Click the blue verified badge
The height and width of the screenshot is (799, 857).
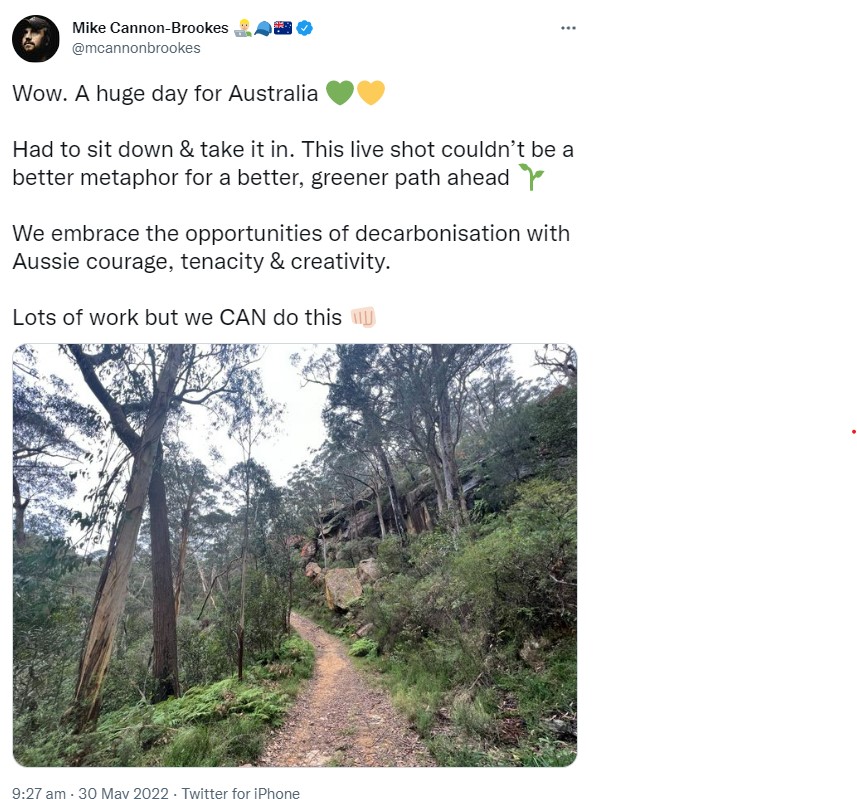pos(304,28)
